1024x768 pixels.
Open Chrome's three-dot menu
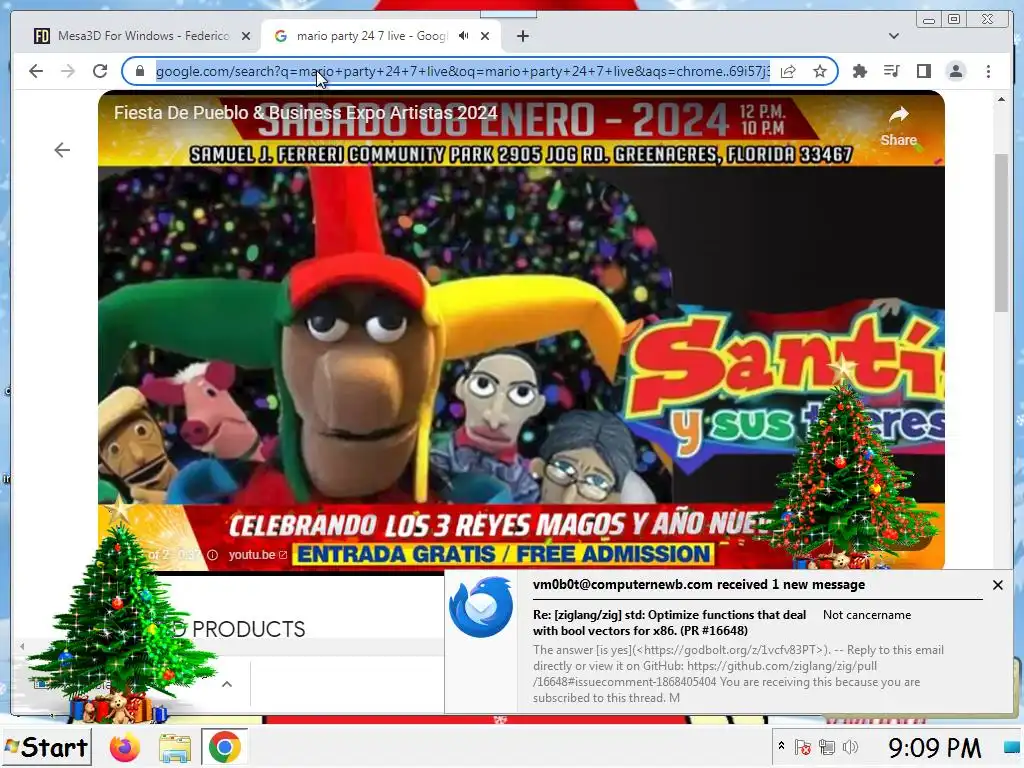[x=988, y=71]
